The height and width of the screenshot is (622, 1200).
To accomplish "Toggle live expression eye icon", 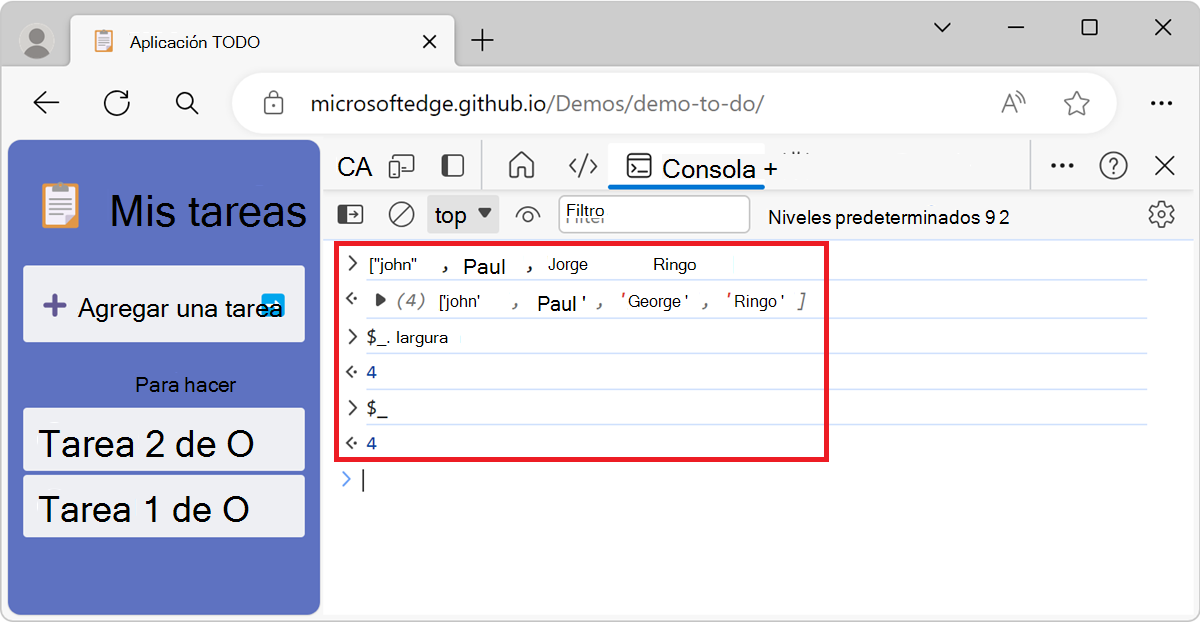I will click(528, 214).
